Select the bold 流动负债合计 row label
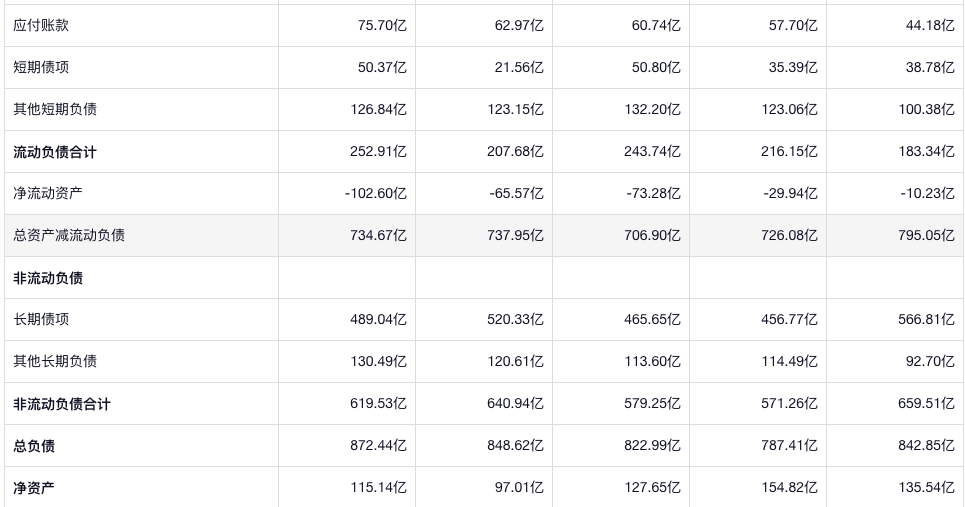 pyautogui.click(x=55, y=152)
